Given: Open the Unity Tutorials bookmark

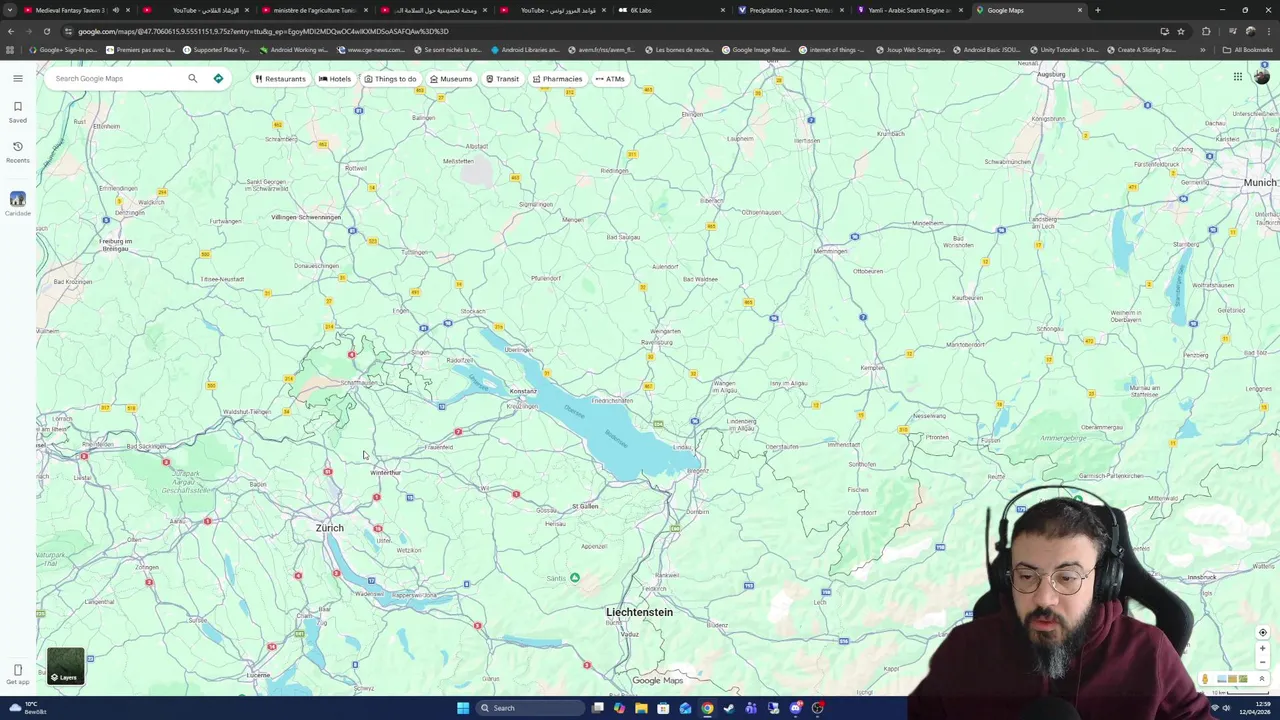Looking at the screenshot, I should point(1063,50).
